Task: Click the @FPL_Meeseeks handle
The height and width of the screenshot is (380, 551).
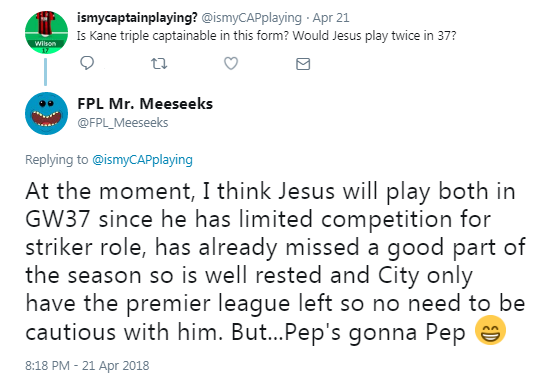Action: (x=123, y=123)
